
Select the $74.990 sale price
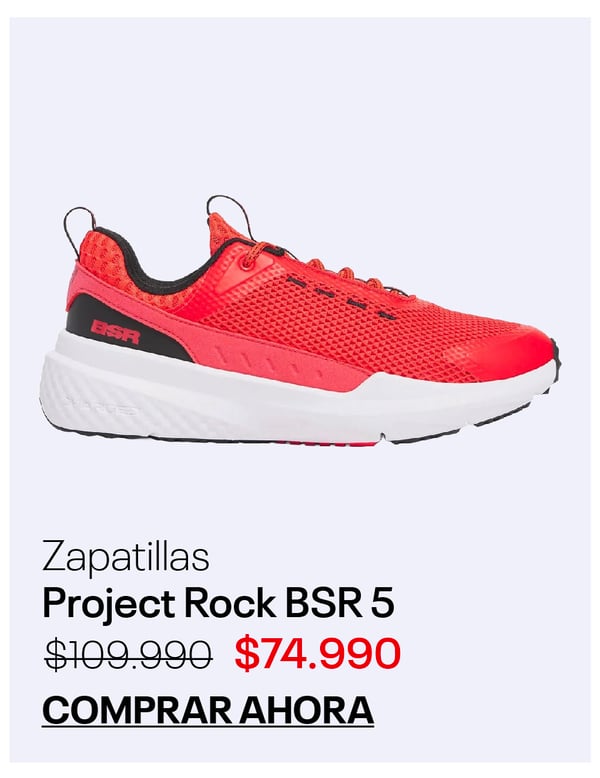point(318,653)
